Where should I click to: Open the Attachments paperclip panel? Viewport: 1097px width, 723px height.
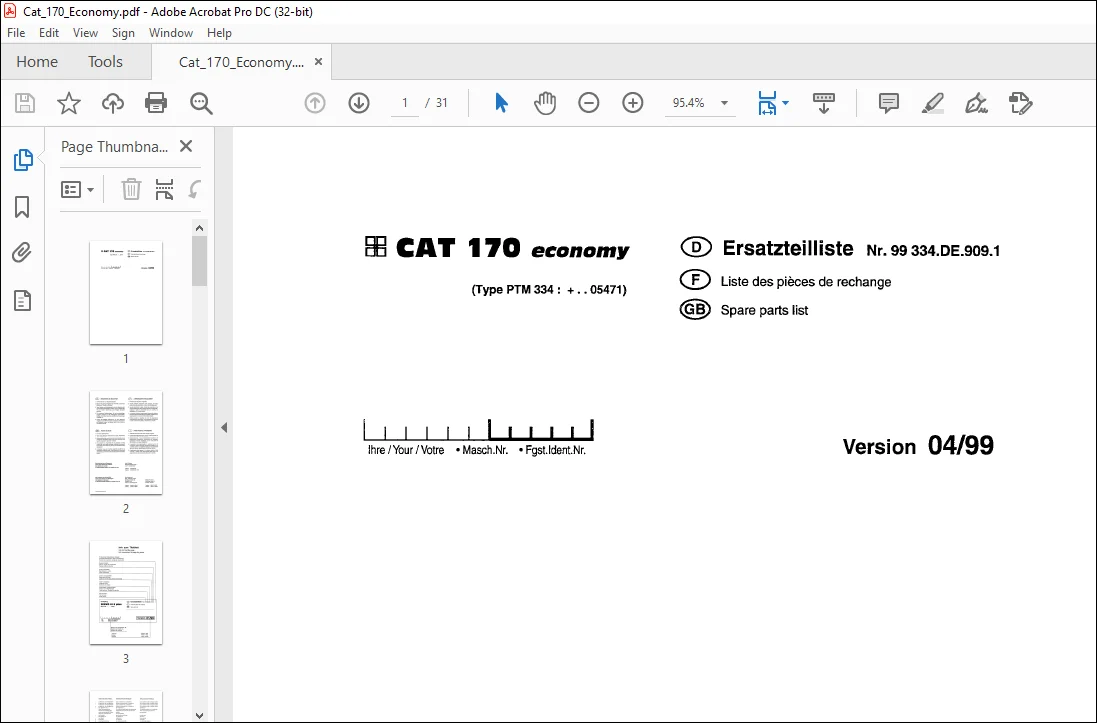point(22,253)
